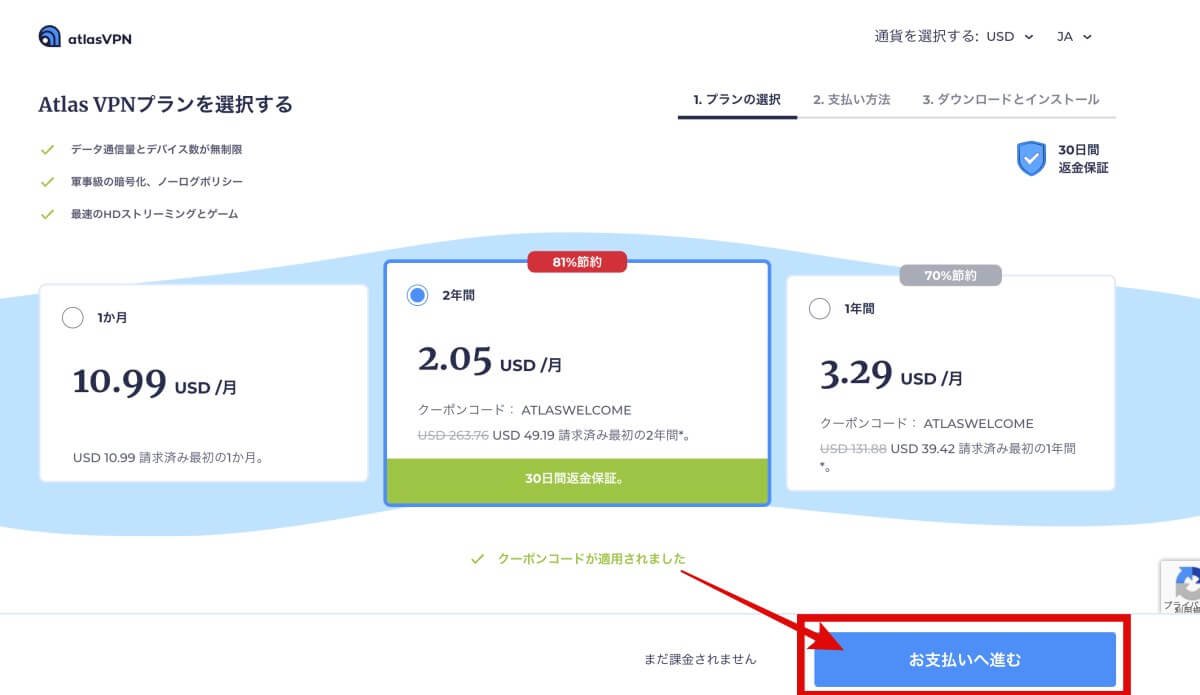Click the まだ課金されません note
This screenshot has width=1200, height=695.
700,660
